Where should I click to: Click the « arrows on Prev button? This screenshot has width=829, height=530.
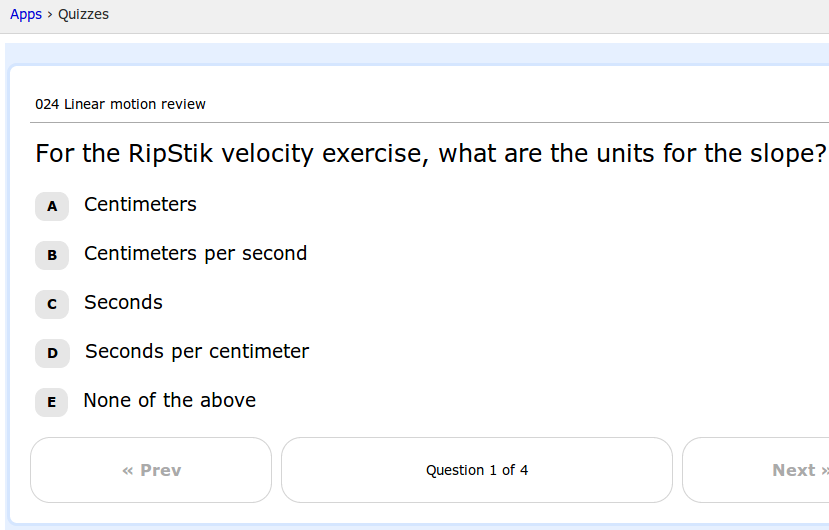128,470
